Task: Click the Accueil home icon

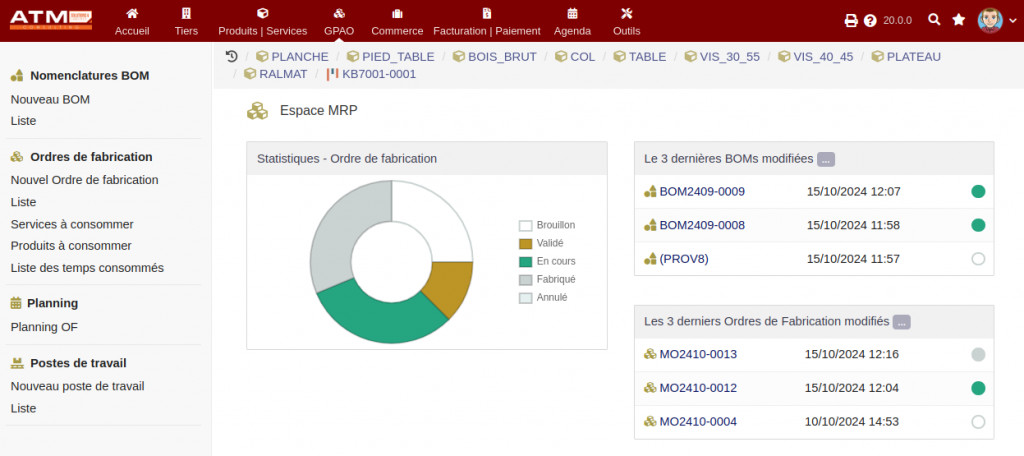Action: coord(132,14)
